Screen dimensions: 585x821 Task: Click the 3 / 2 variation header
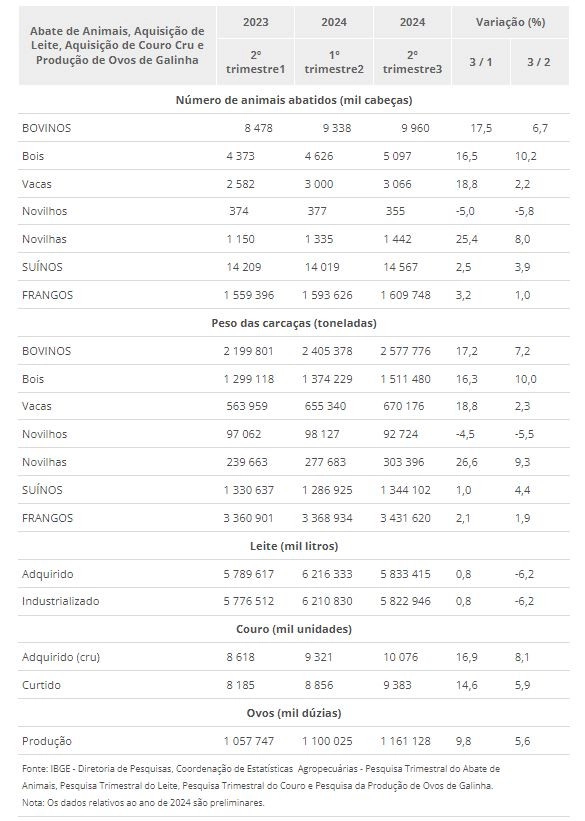[x=539, y=62]
